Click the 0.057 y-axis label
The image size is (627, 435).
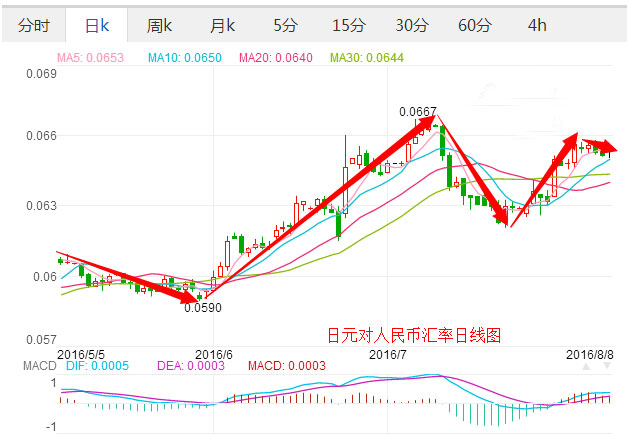point(42,340)
